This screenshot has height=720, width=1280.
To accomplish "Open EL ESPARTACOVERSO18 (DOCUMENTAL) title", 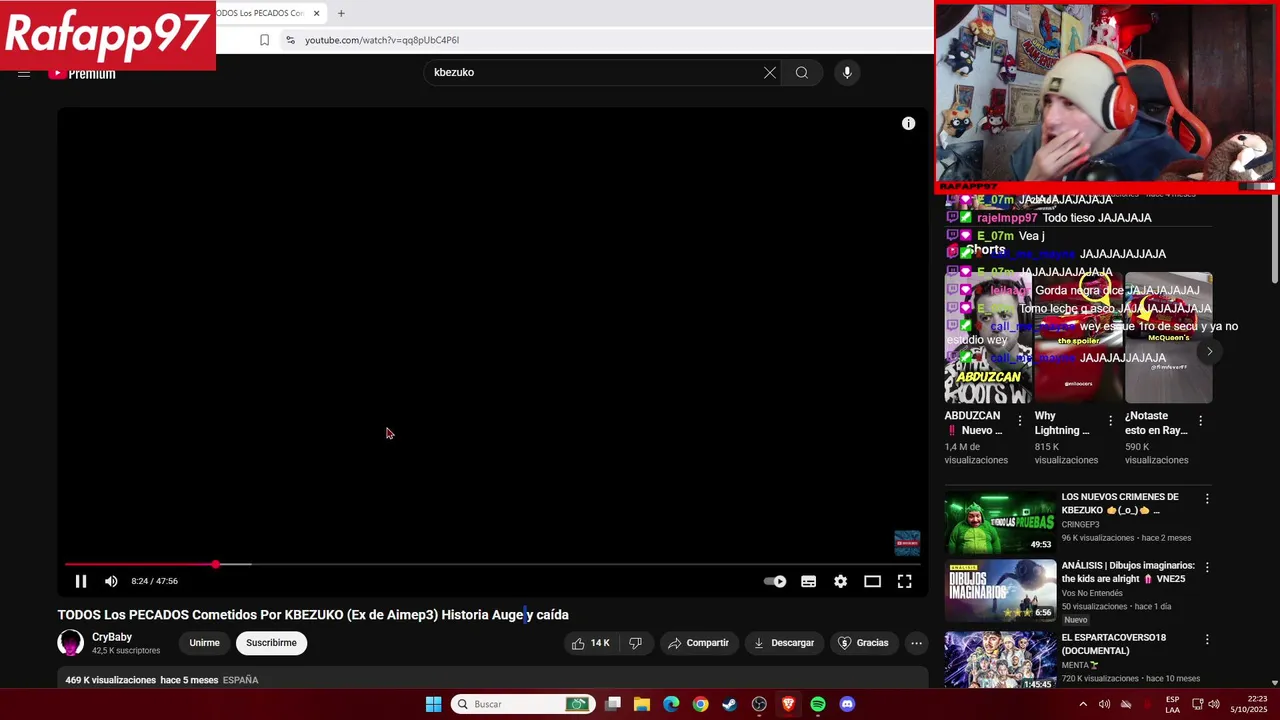I will pyautogui.click(x=1114, y=644).
